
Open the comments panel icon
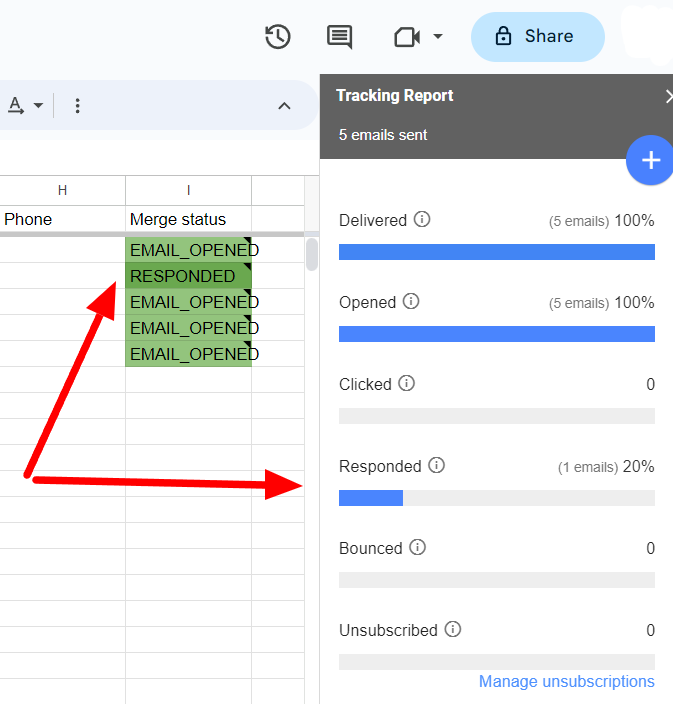(339, 37)
